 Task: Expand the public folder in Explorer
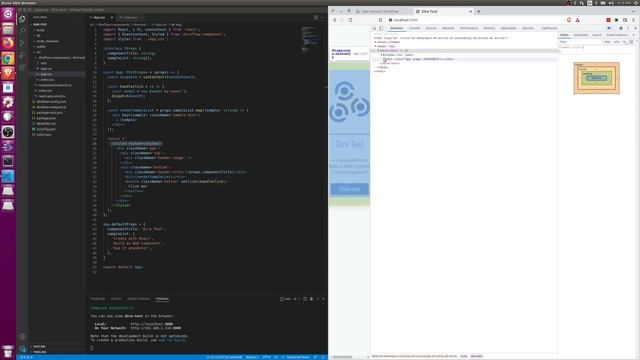coord(41,47)
